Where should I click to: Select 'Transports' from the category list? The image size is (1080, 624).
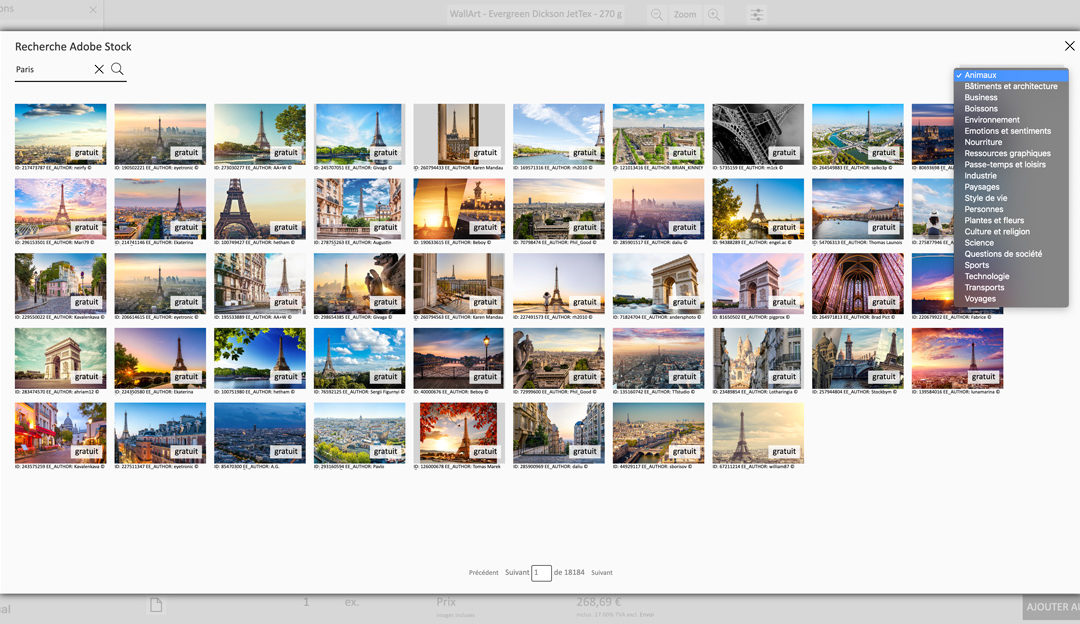point(984,288)
